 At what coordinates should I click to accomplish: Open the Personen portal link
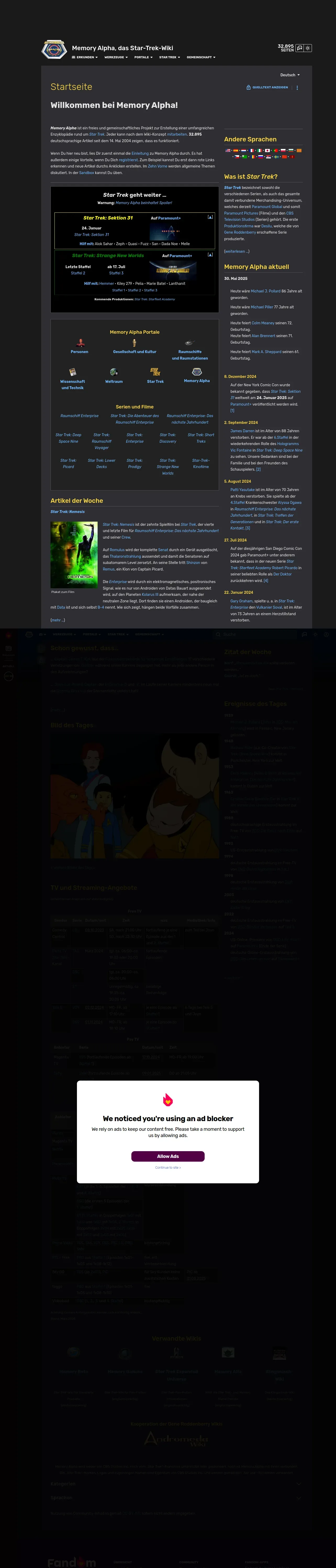click(x=79, y=352)
